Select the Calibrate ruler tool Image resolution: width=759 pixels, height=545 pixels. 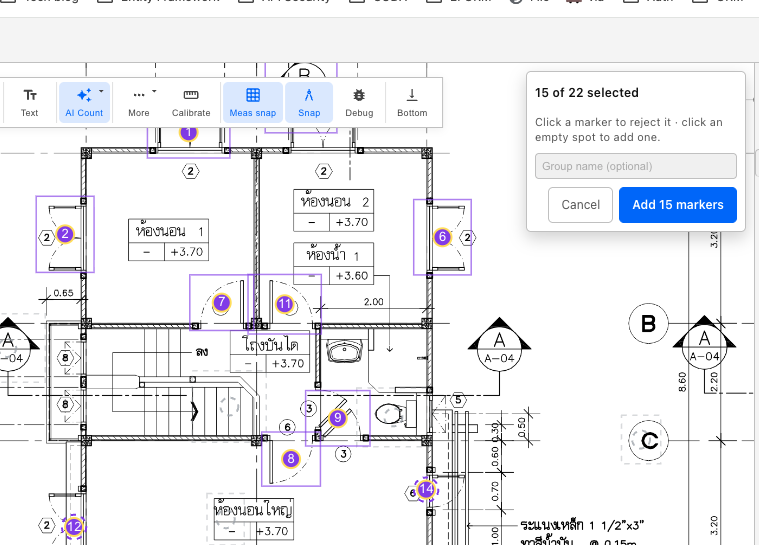191,103
